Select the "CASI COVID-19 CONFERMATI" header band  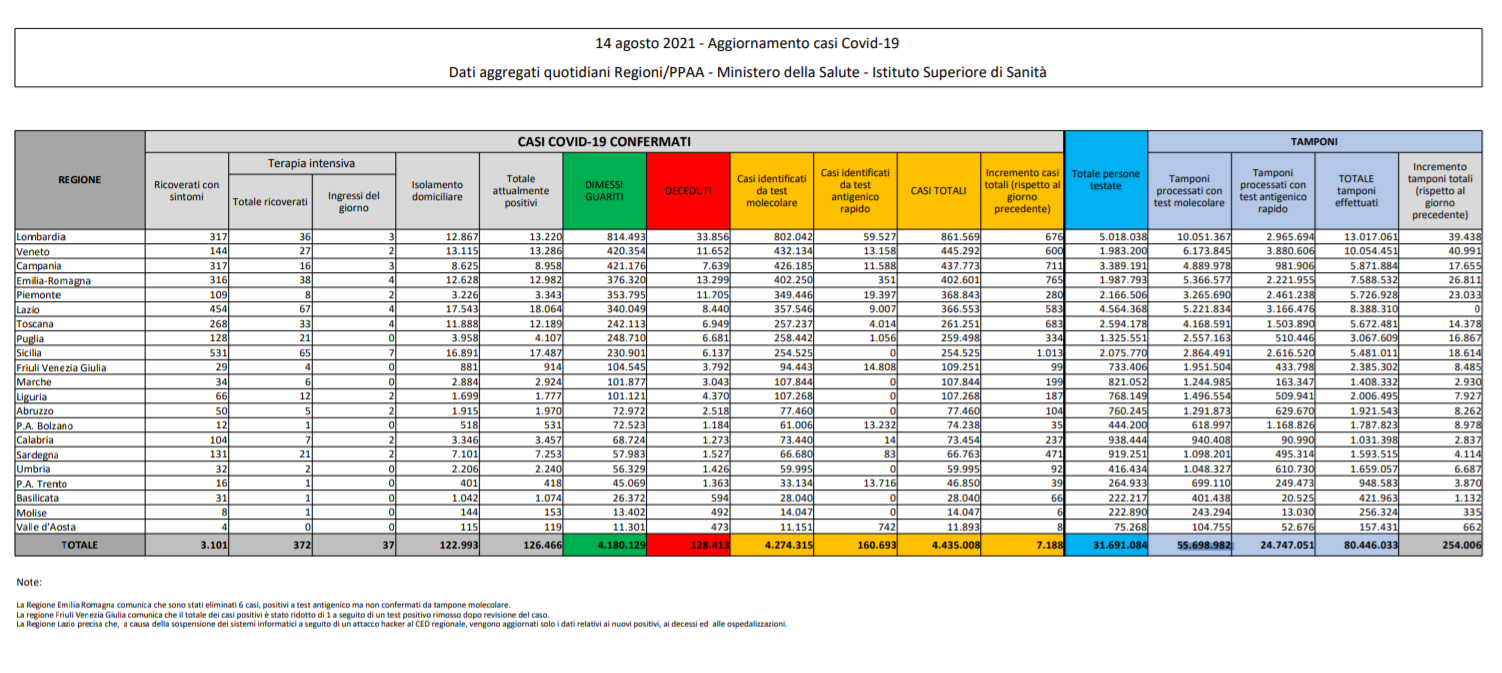coord(604,141)
